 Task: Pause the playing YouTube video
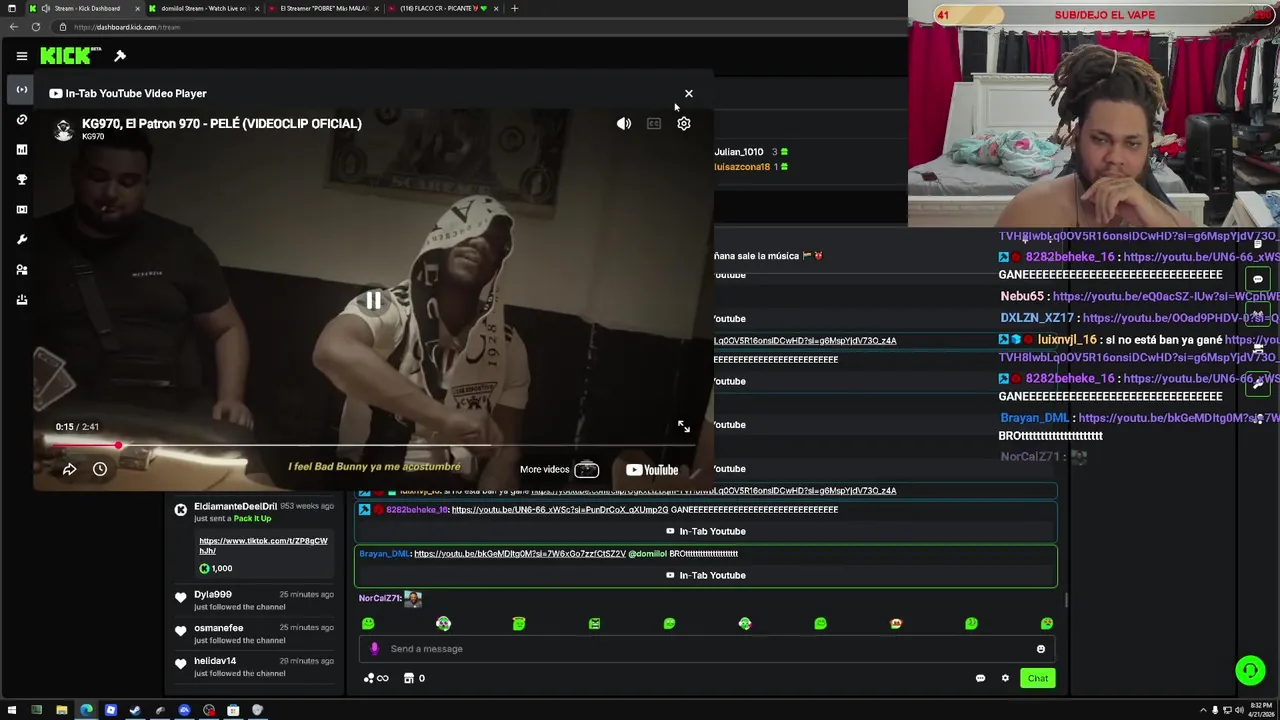click(373, 300)
